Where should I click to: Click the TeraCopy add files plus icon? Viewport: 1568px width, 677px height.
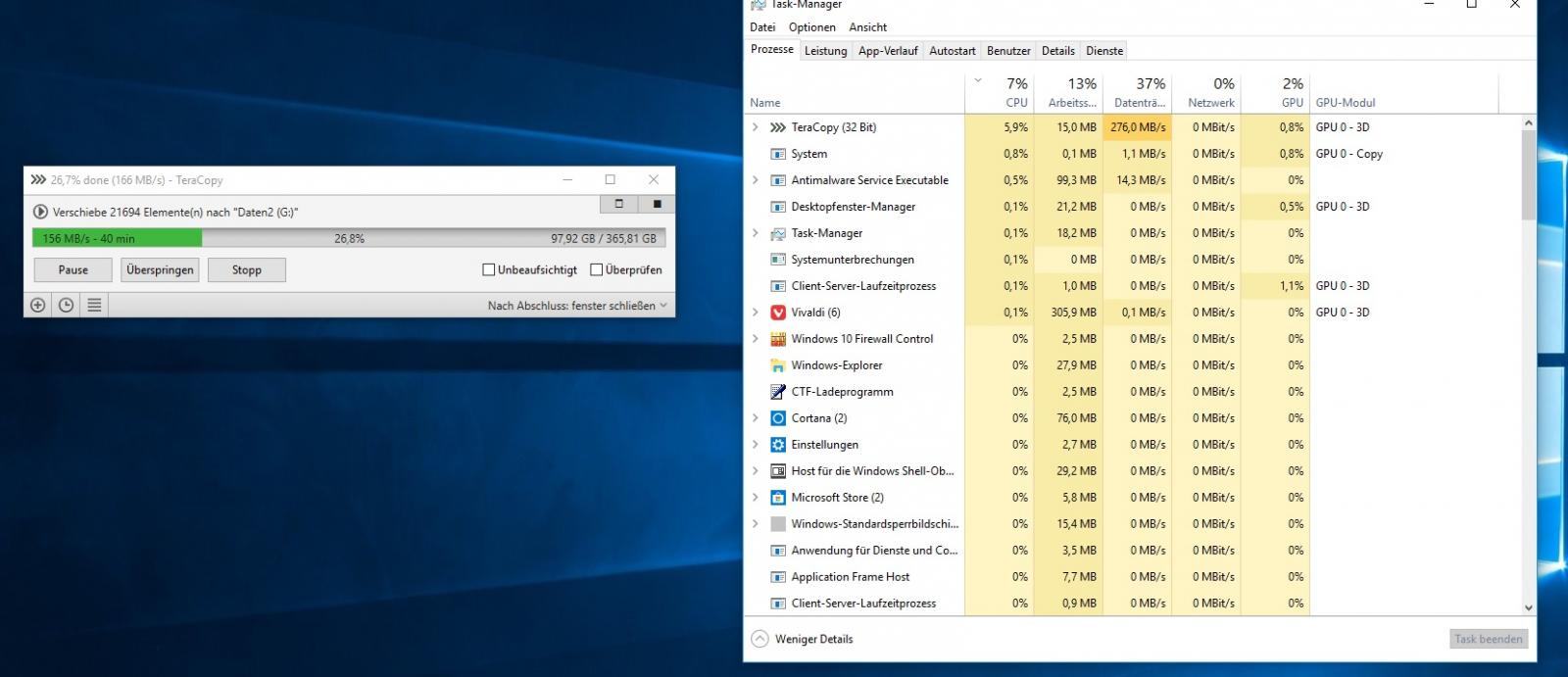coord(37,305)
